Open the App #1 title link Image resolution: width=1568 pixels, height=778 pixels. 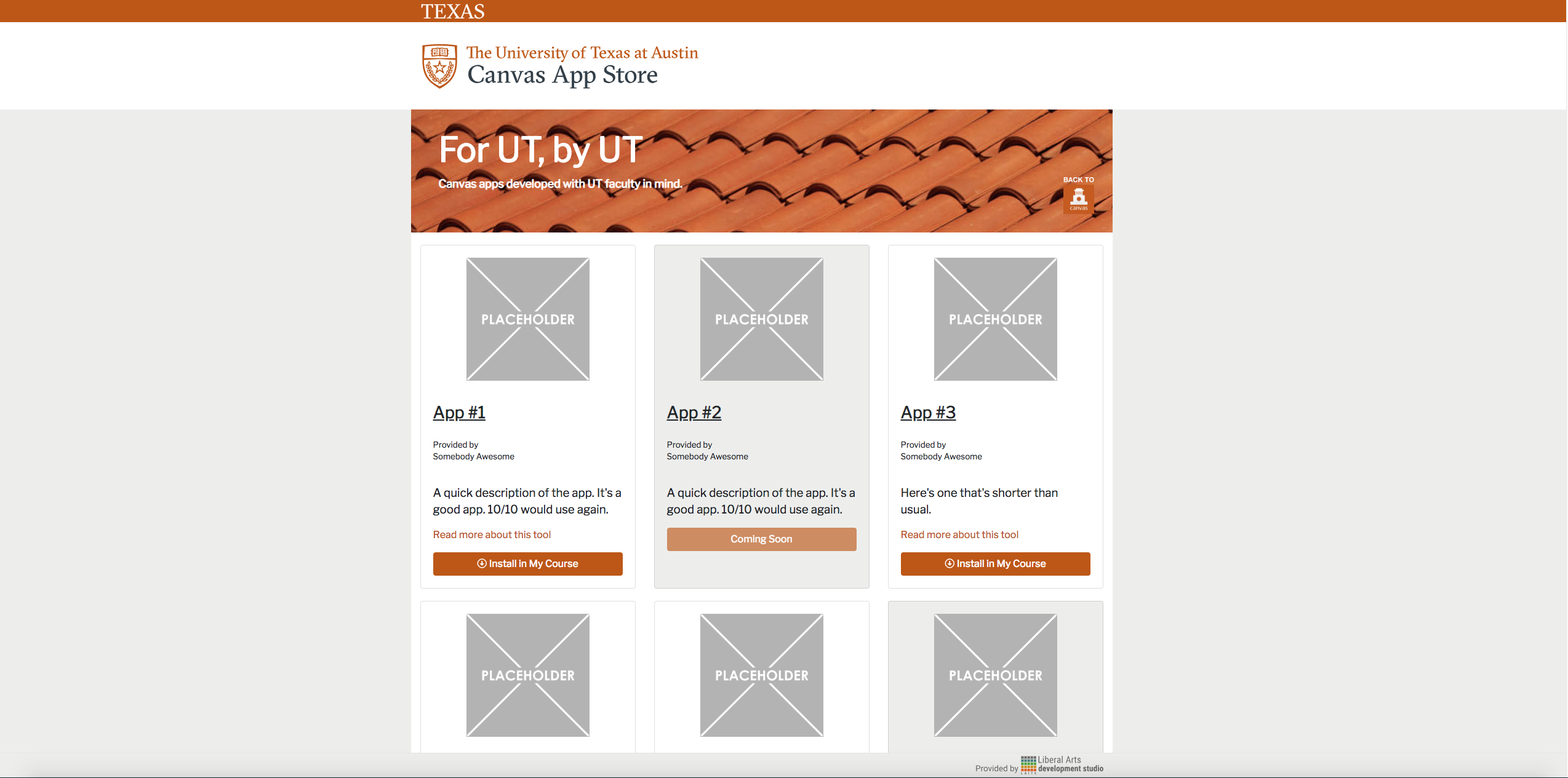pyautogui.click(x=459, y=413)
